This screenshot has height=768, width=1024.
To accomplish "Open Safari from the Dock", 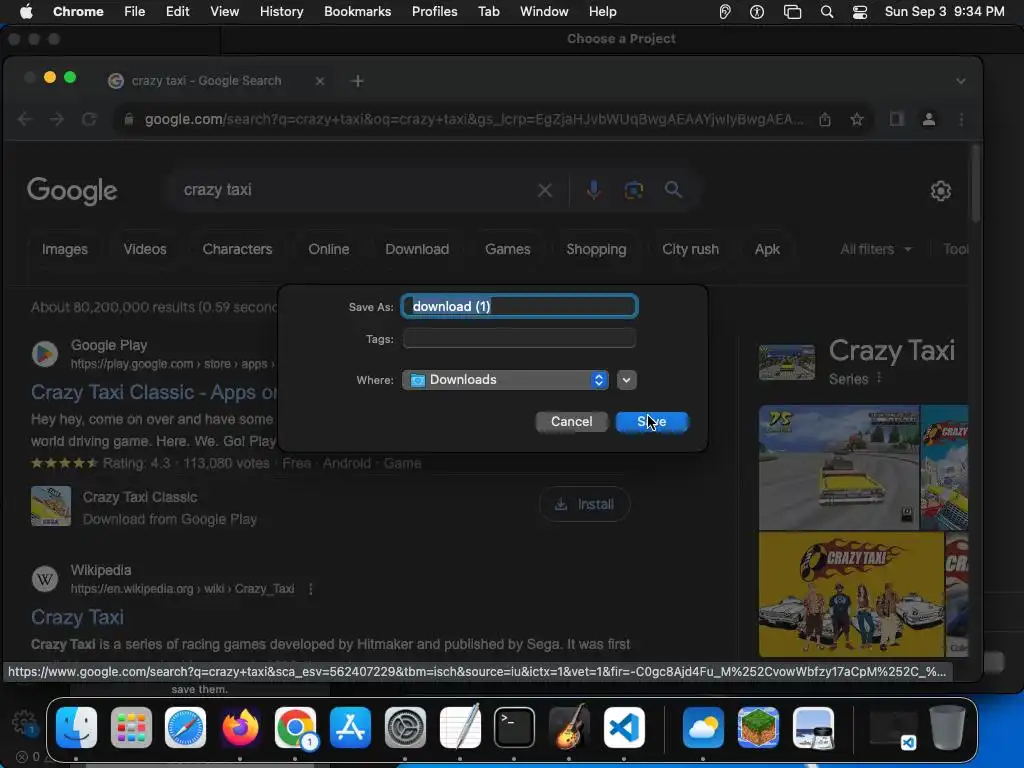I will (185, 727).
